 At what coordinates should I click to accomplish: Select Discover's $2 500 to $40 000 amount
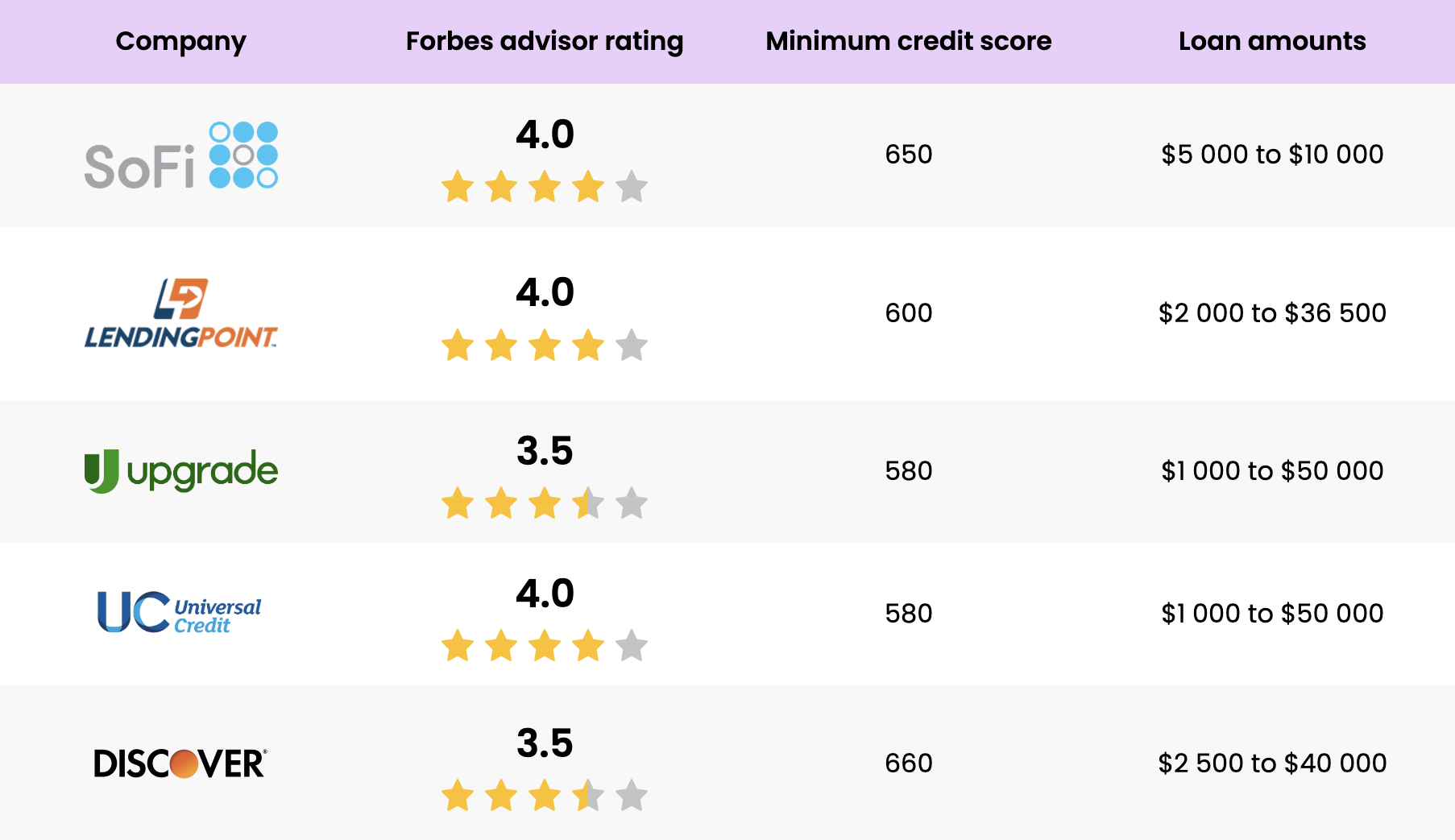point(1272,763)
